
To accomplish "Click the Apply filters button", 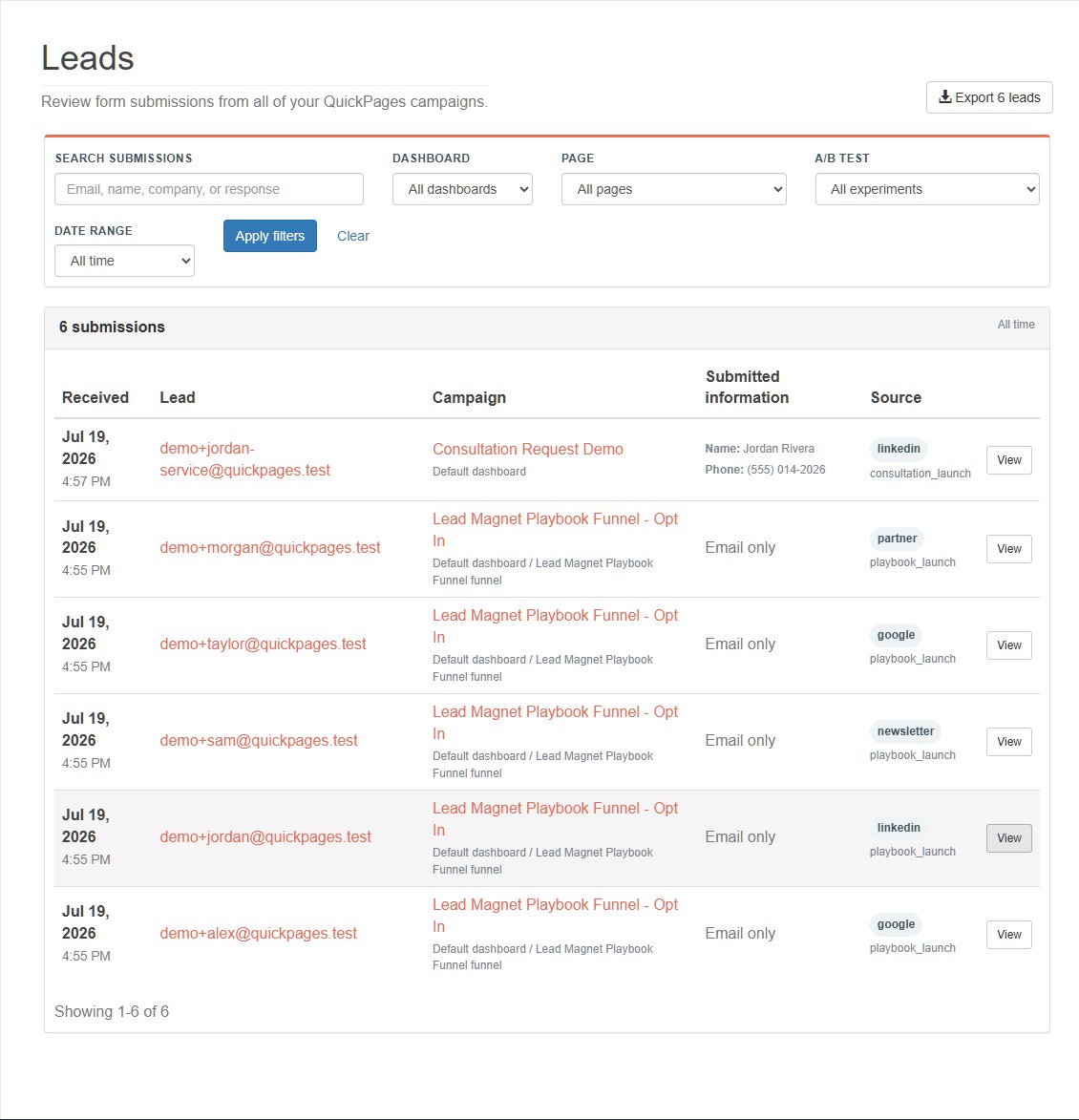I will (x=270, y=236).
